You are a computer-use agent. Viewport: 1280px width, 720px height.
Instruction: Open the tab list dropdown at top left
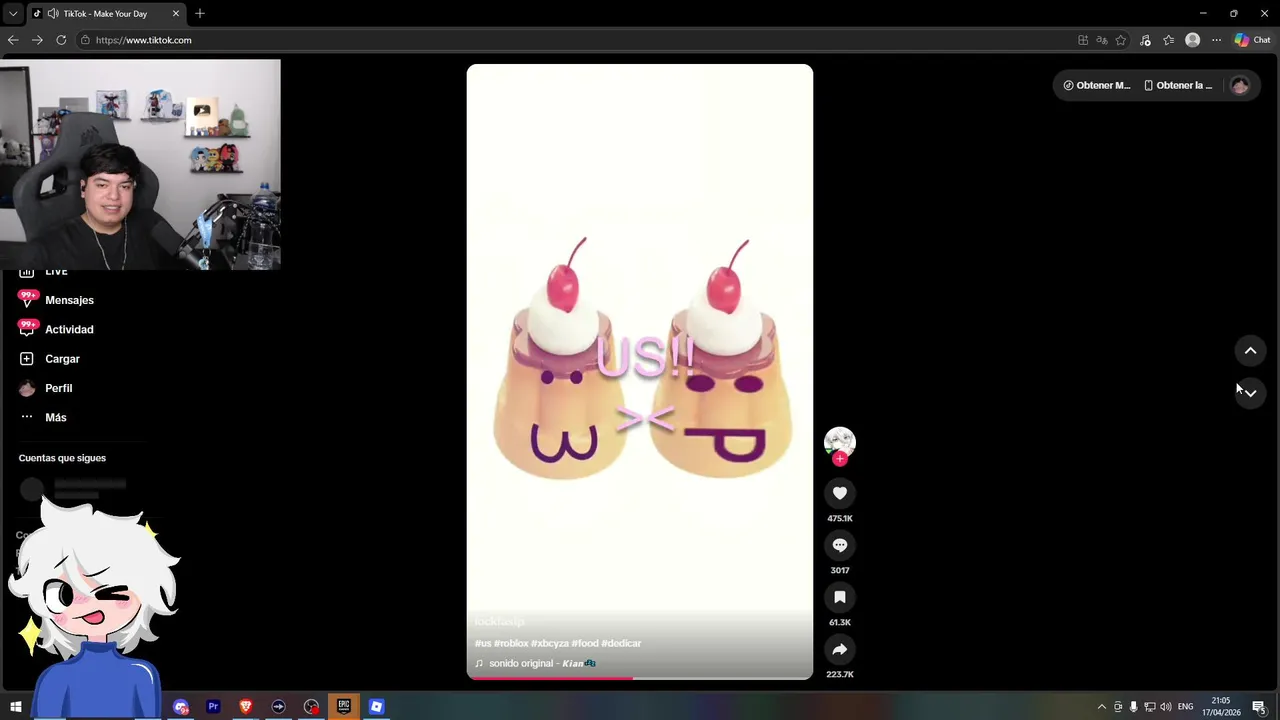[13, 14]
